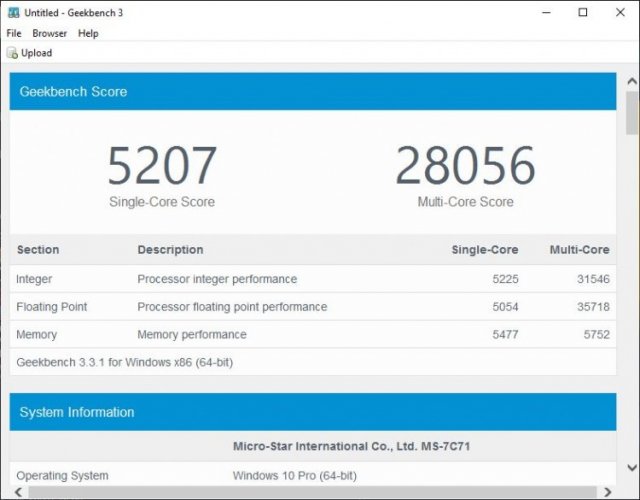Click the vertical scrollbar up arrow
The height and width of the screenshot is (500, 640).
pyautogui.click(x=632, y=78)
